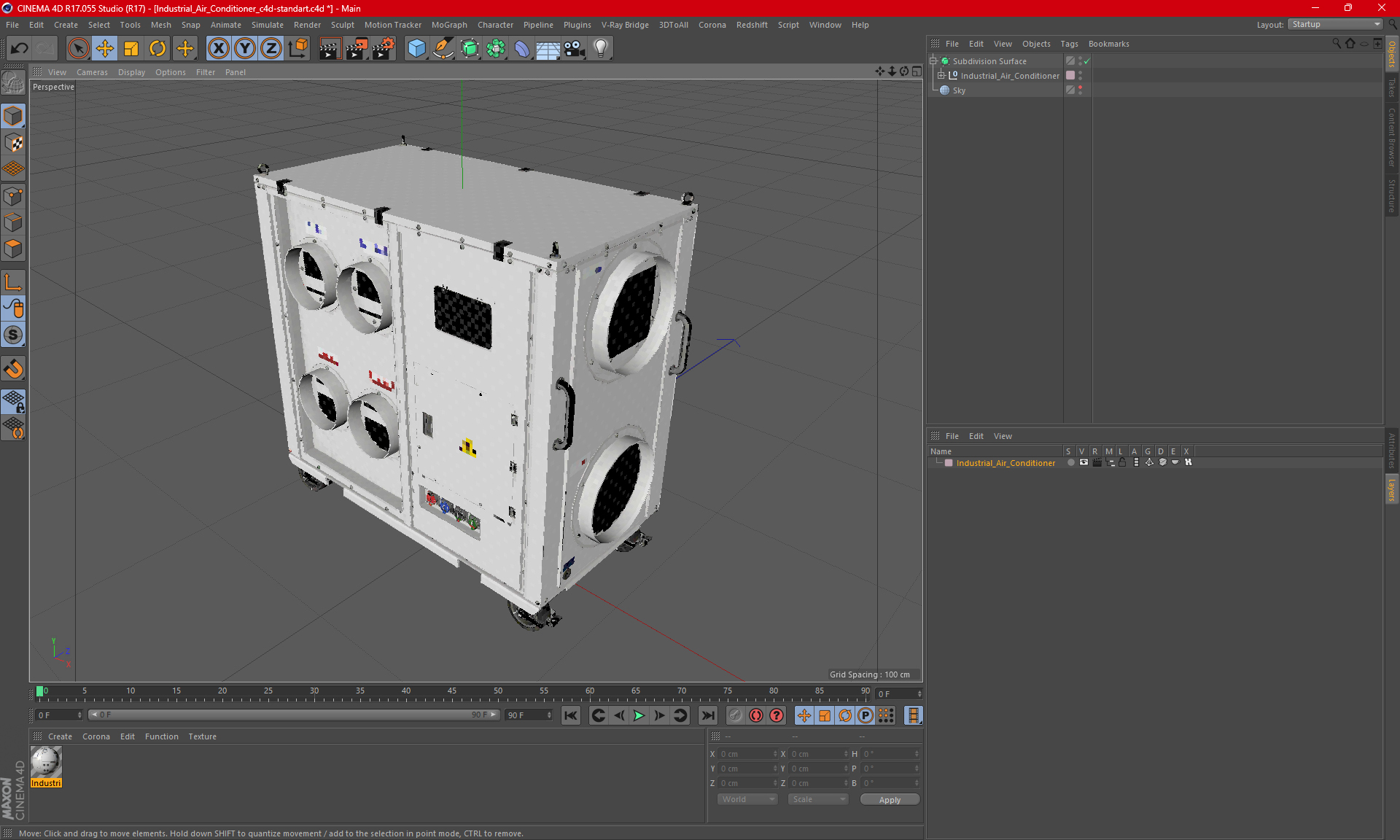Screen dimensions: 1400x840
Task: Open the array modeling objects icon
Action: point(496,49)
